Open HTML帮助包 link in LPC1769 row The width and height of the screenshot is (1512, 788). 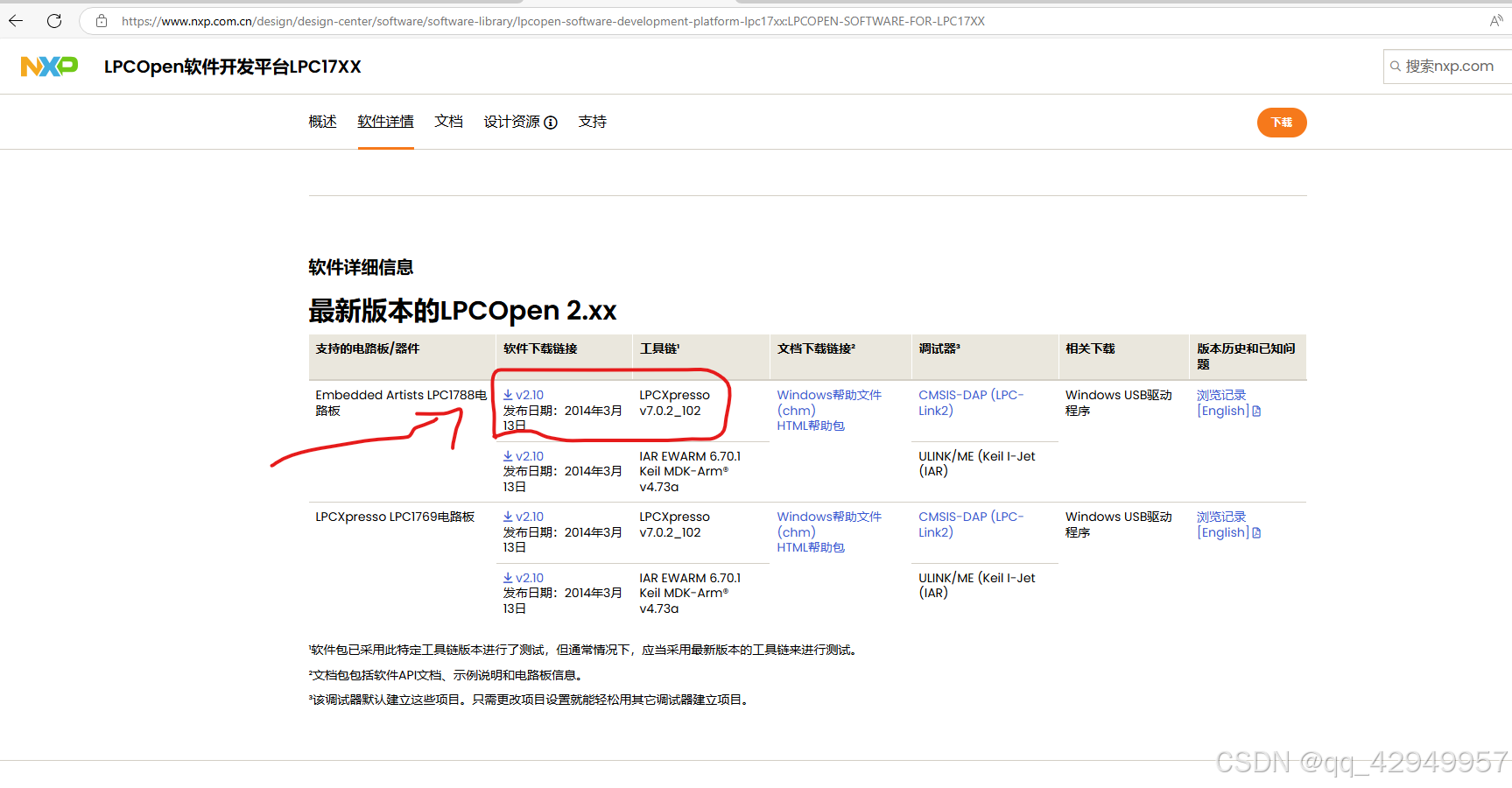(811, 547)
